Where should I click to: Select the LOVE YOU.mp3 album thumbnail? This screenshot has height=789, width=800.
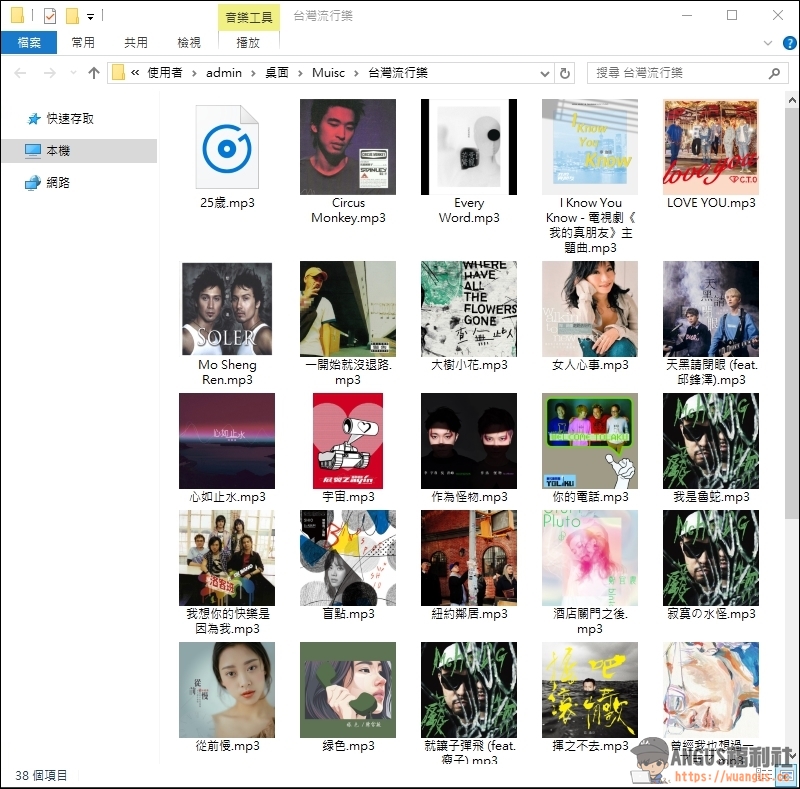(711, 147)
